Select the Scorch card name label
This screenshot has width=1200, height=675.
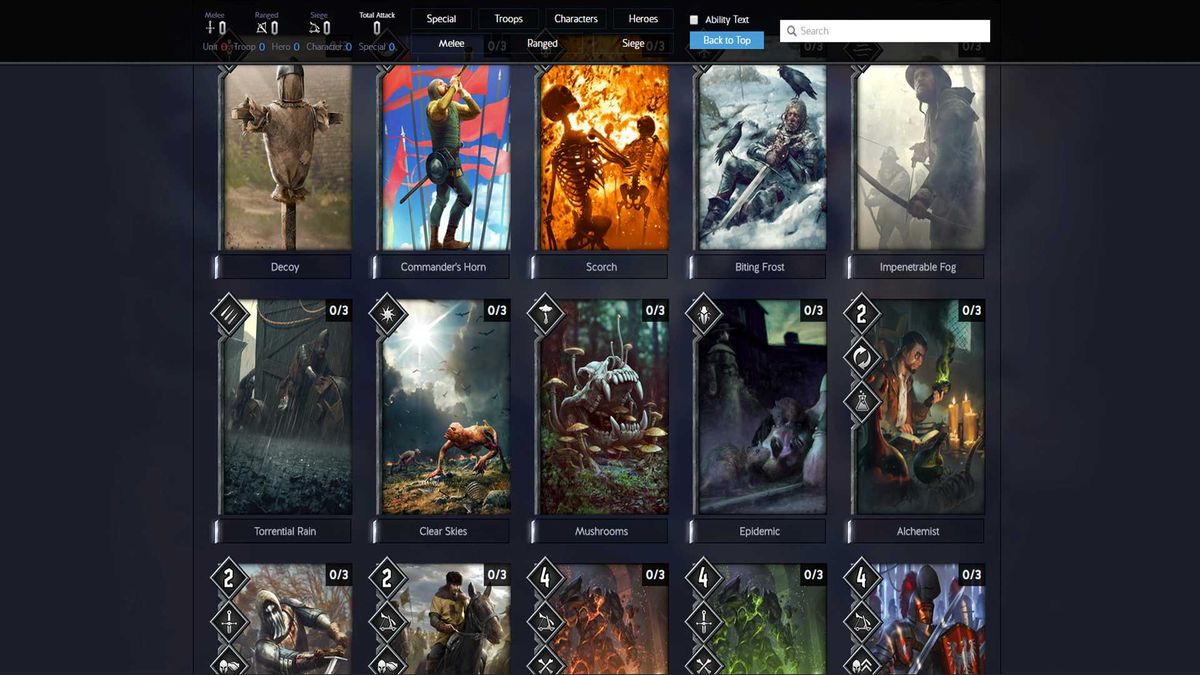601,267
